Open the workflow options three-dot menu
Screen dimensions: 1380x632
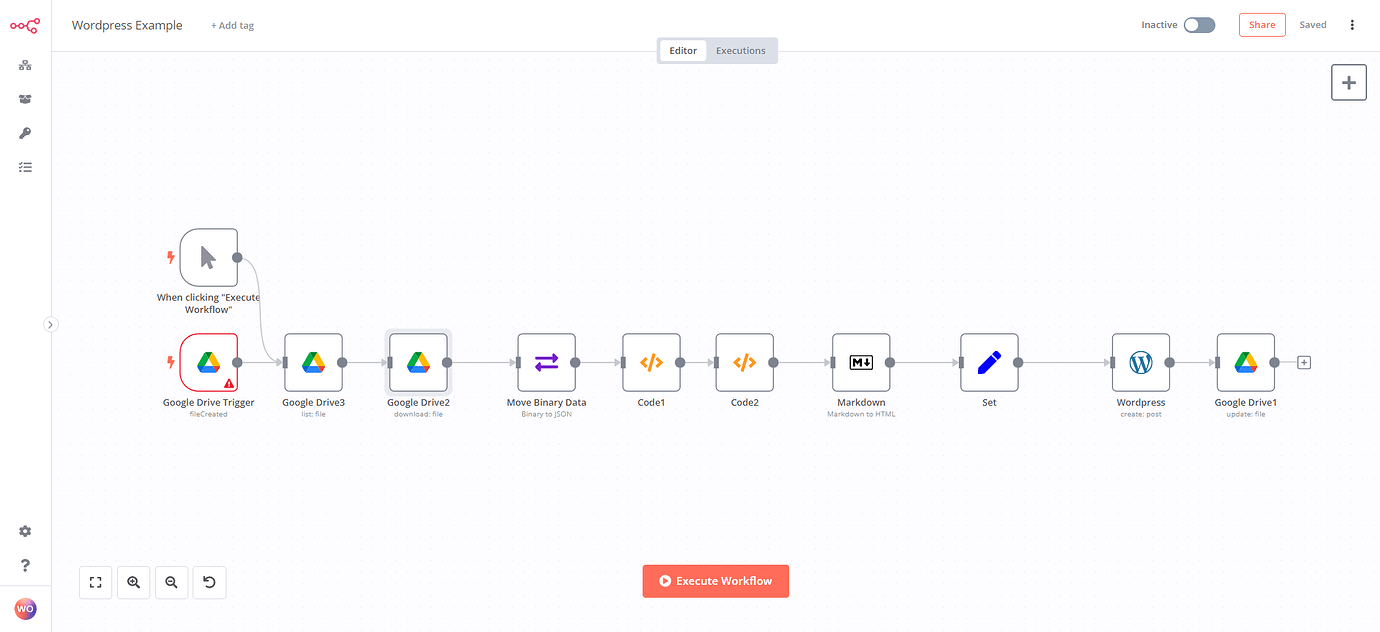[1352, 24]
